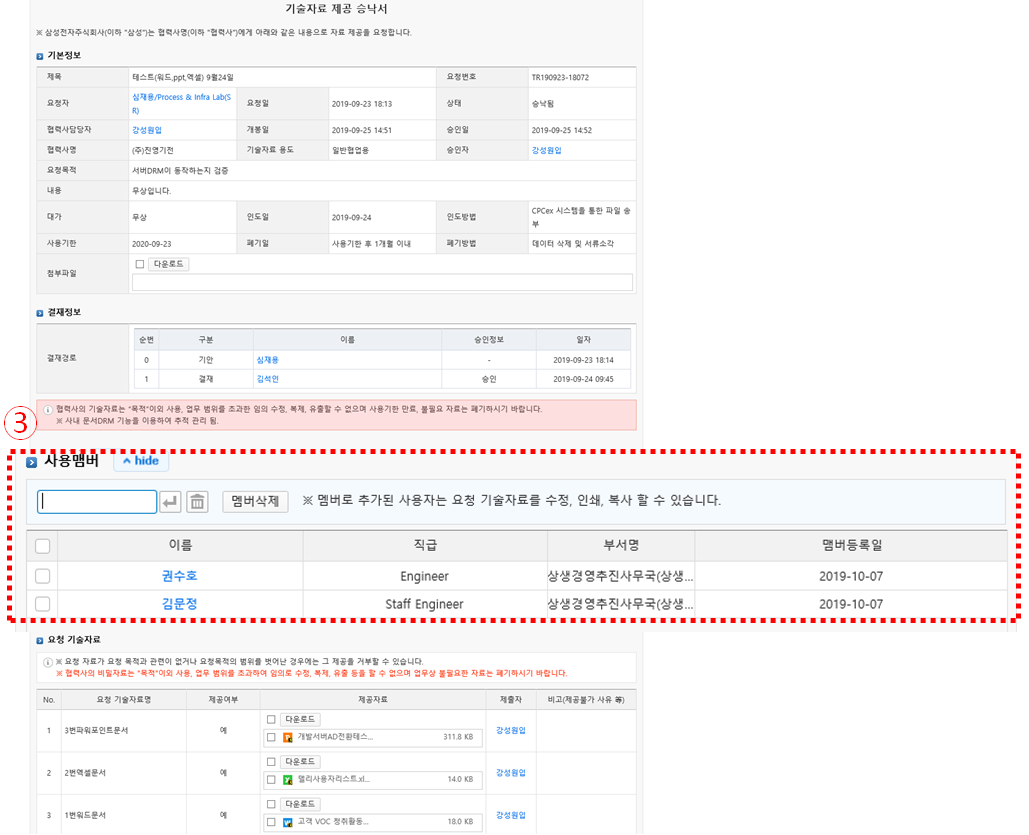The width and height of the screenshot is (1029, 835).
Task: Click the blue arrow icon beside 요청 기술자료 heading
Action: (x=40, y=640)
